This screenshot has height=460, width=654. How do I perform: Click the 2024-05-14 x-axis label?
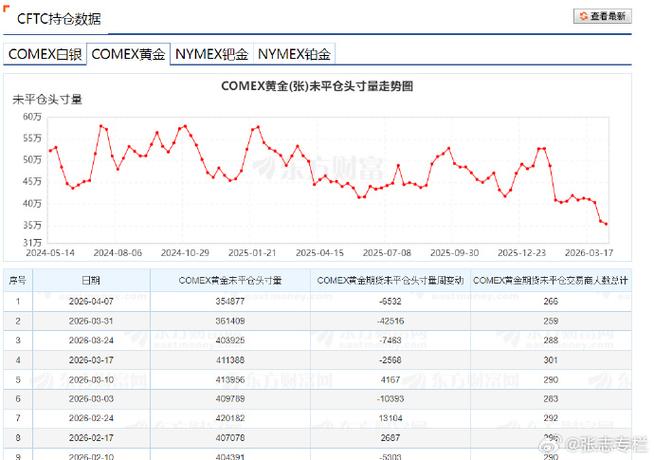50,253
